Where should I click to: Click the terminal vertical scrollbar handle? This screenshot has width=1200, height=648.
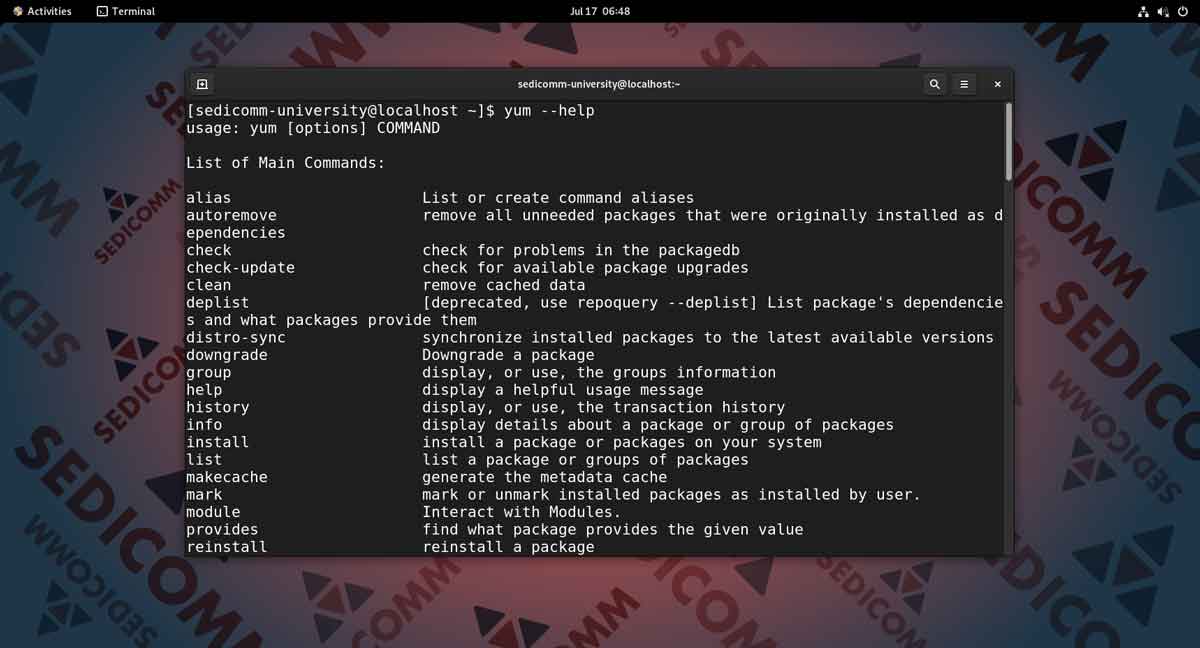click(1008, 141)
